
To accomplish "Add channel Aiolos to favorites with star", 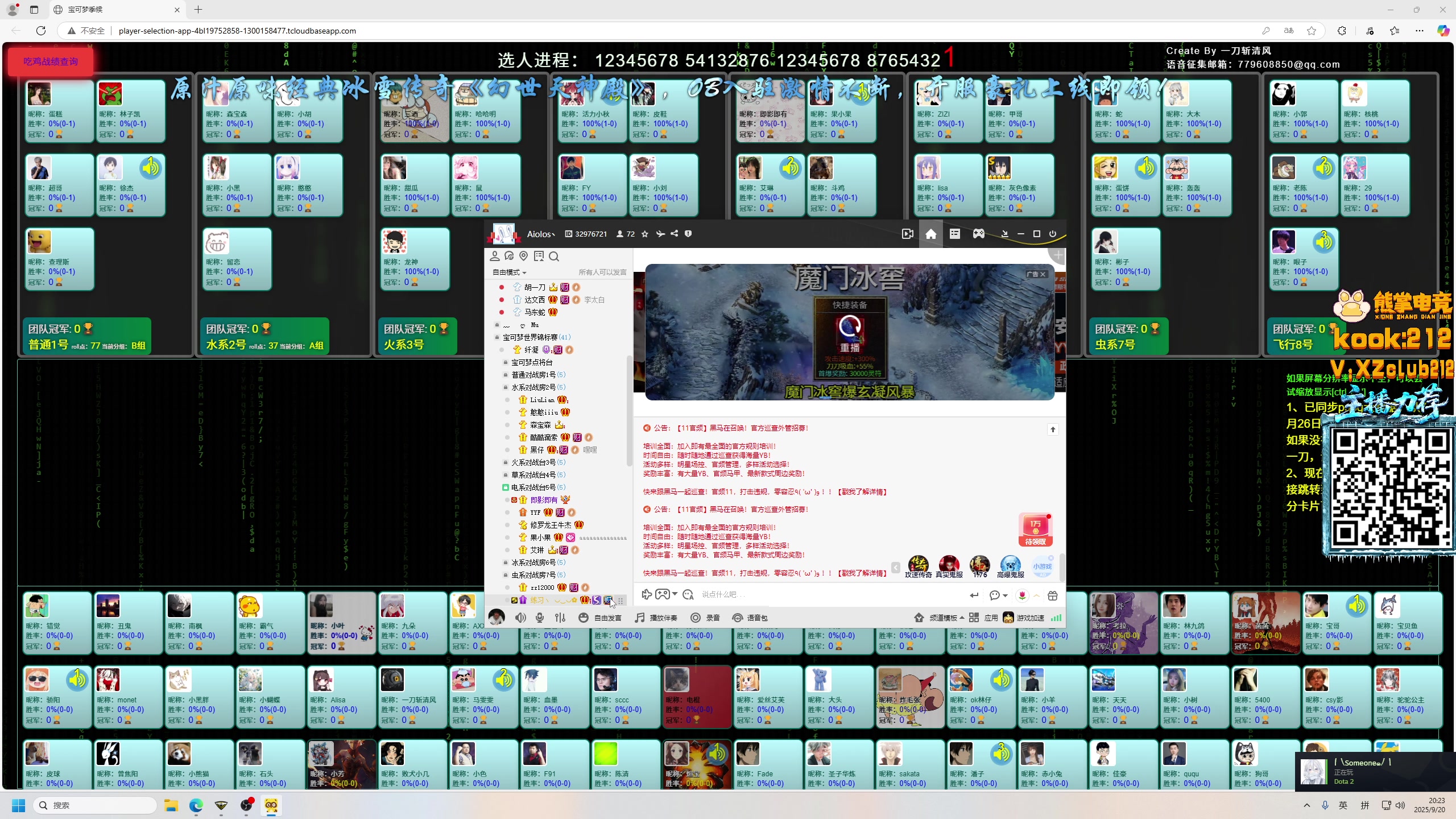I will click(x=644, y=234).
